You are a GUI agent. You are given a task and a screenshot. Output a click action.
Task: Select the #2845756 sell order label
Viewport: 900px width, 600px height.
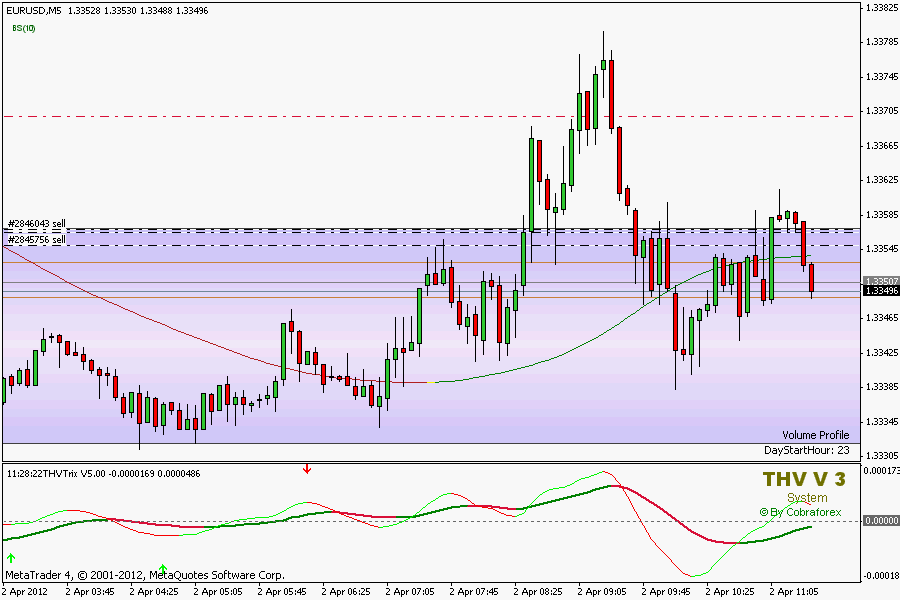tap(36, 240)
